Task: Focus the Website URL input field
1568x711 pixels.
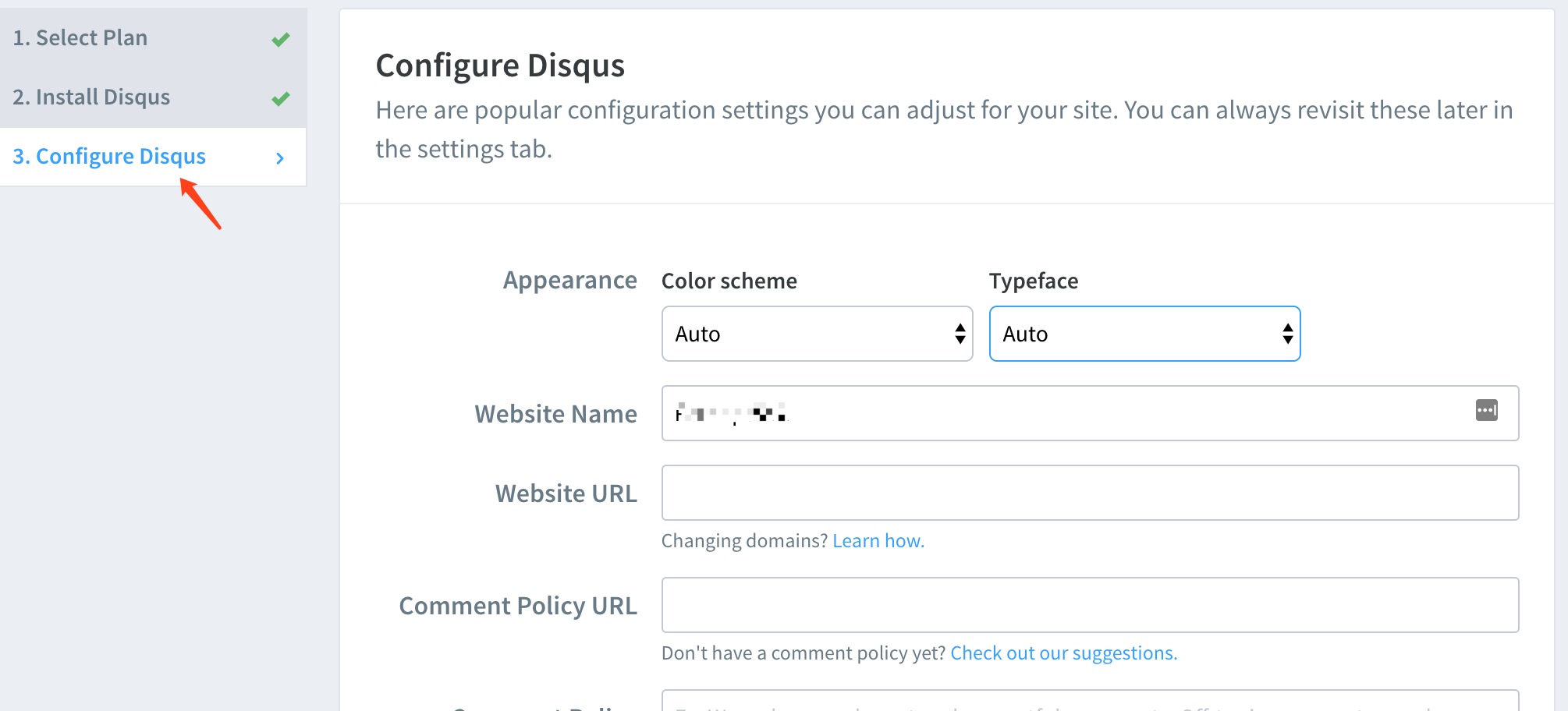Action: (1090, 493)
